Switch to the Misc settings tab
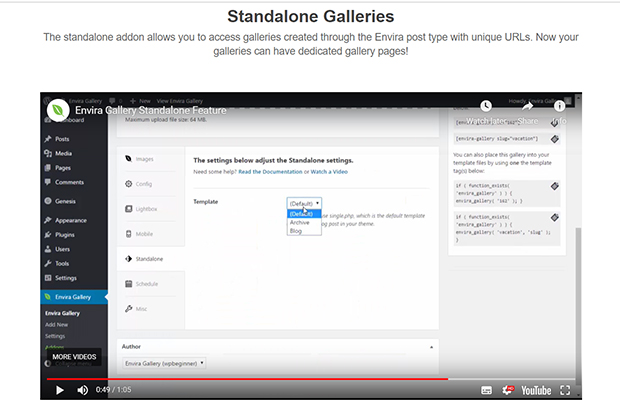 point(151,309)
